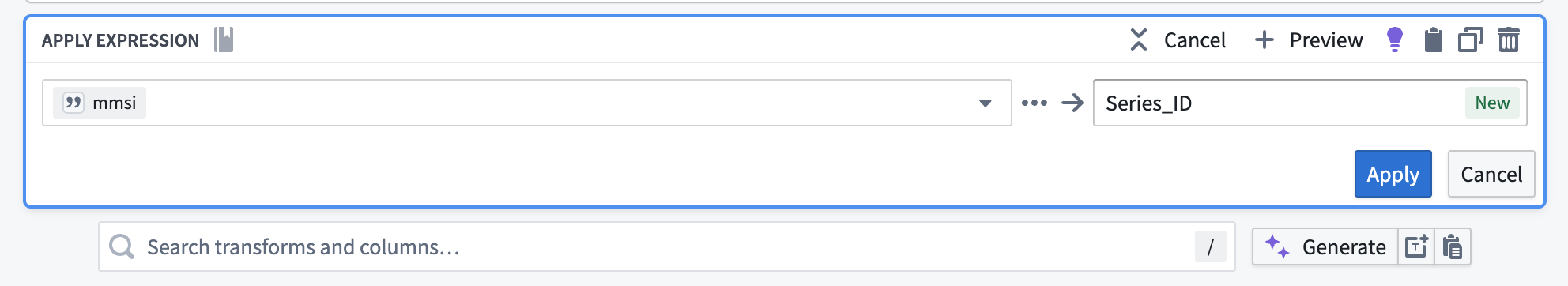Click the string type quote icon on mmsi

coord(73,103)
